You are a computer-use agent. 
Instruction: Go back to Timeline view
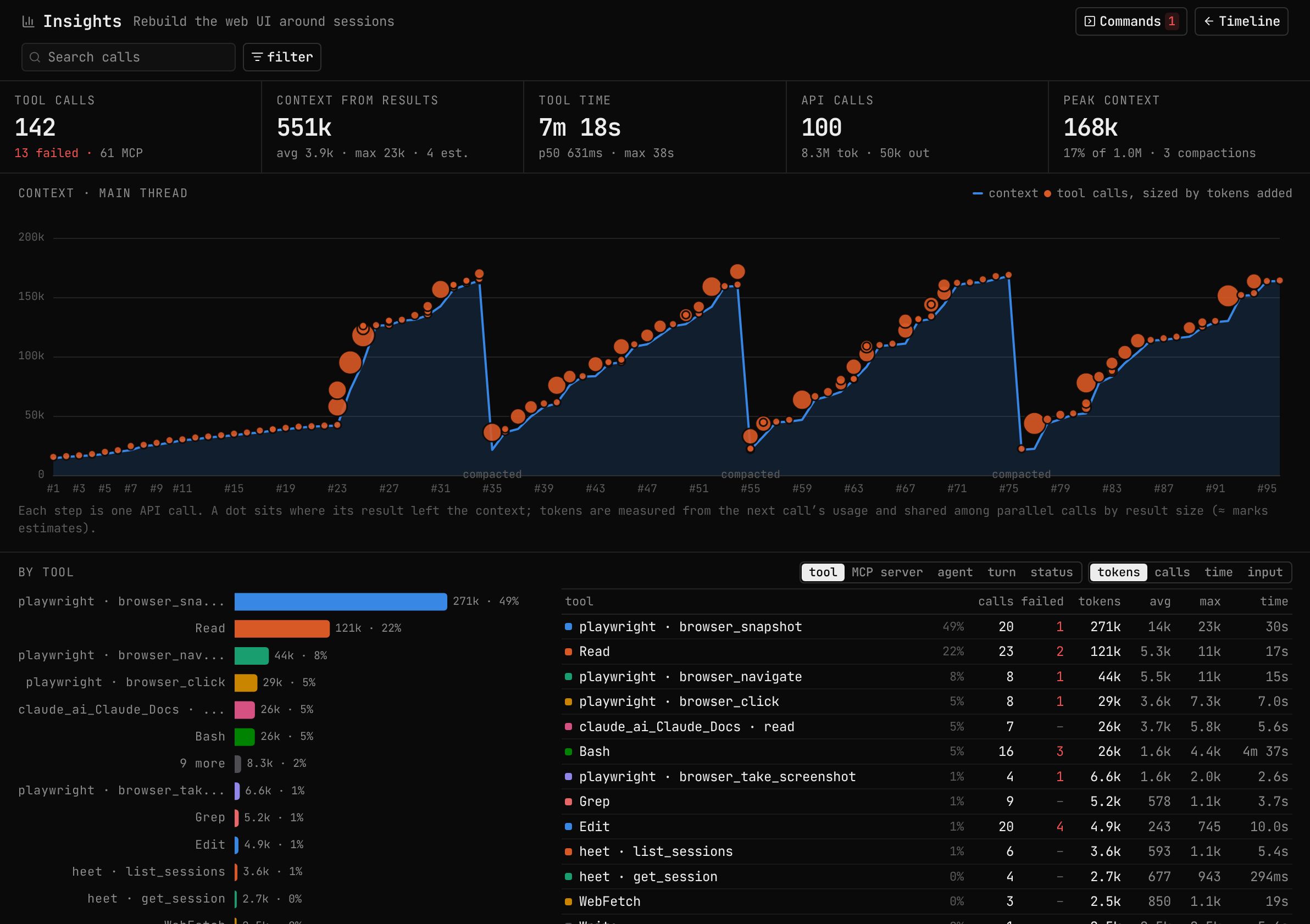coord(1241,21)
